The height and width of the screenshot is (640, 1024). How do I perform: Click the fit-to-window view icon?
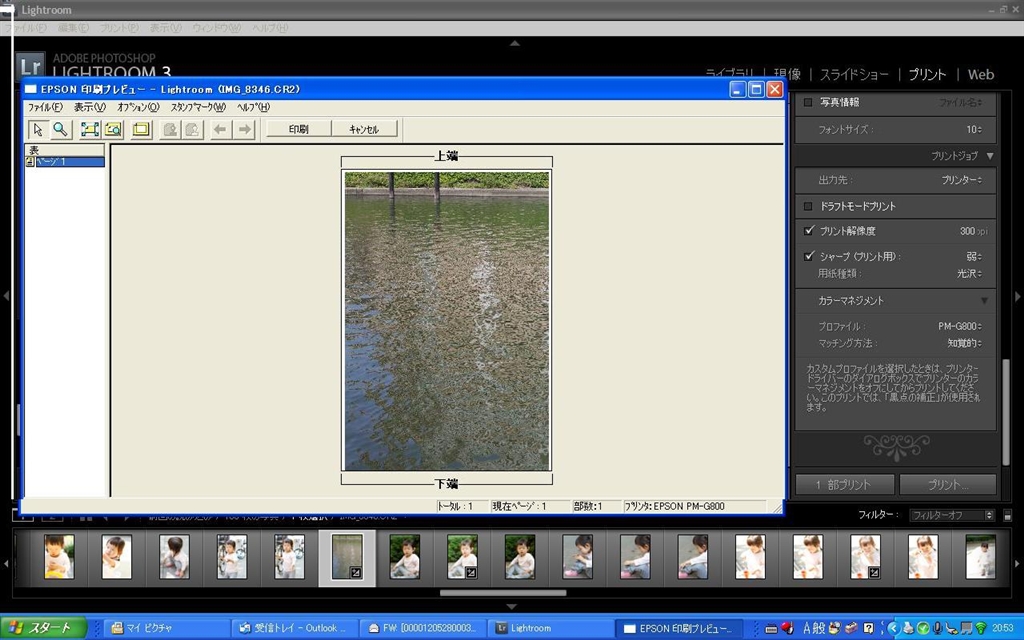pyautogui.click(x=89, y=129)
